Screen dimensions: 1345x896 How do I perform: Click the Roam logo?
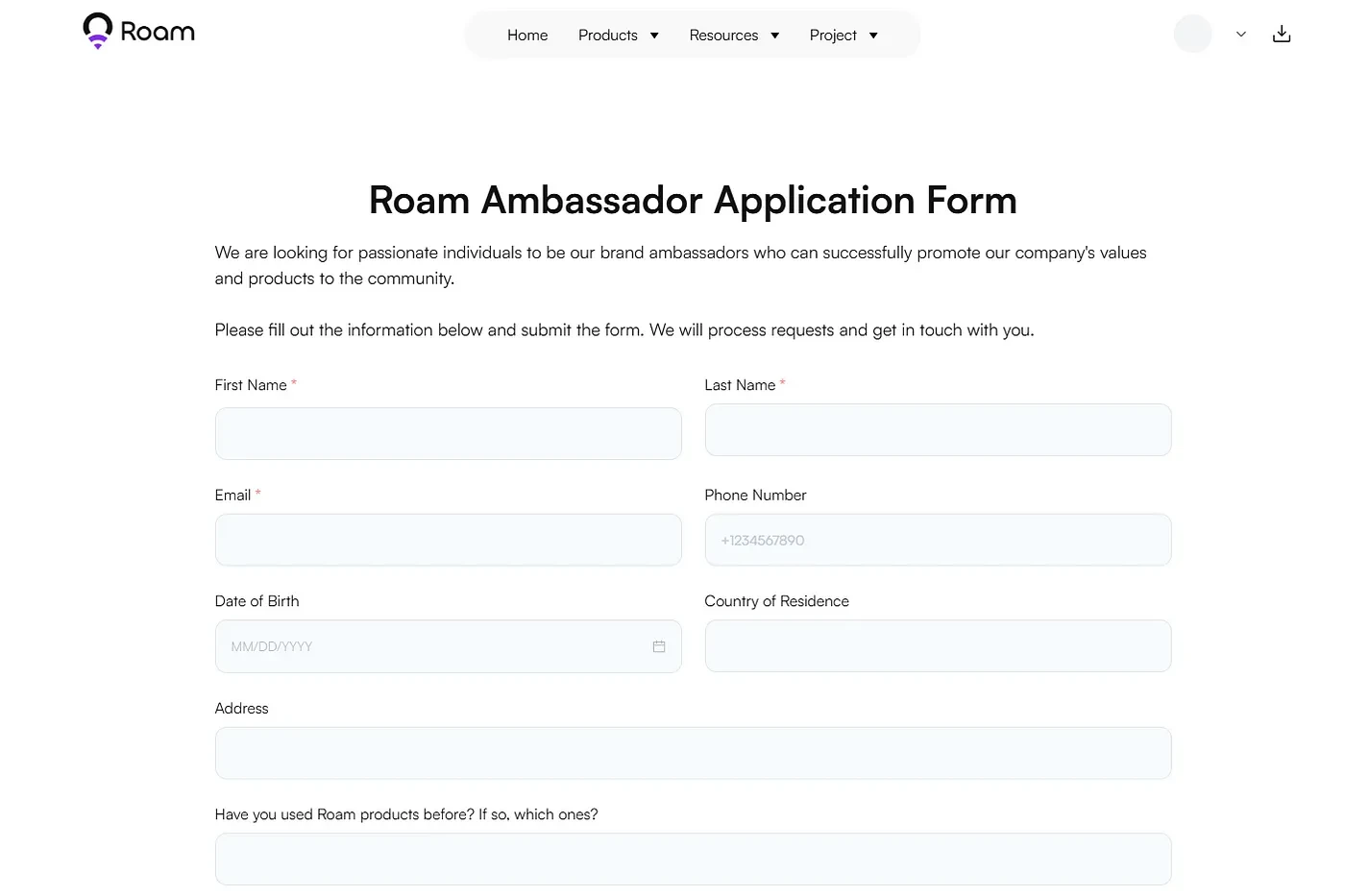[138, 31]
